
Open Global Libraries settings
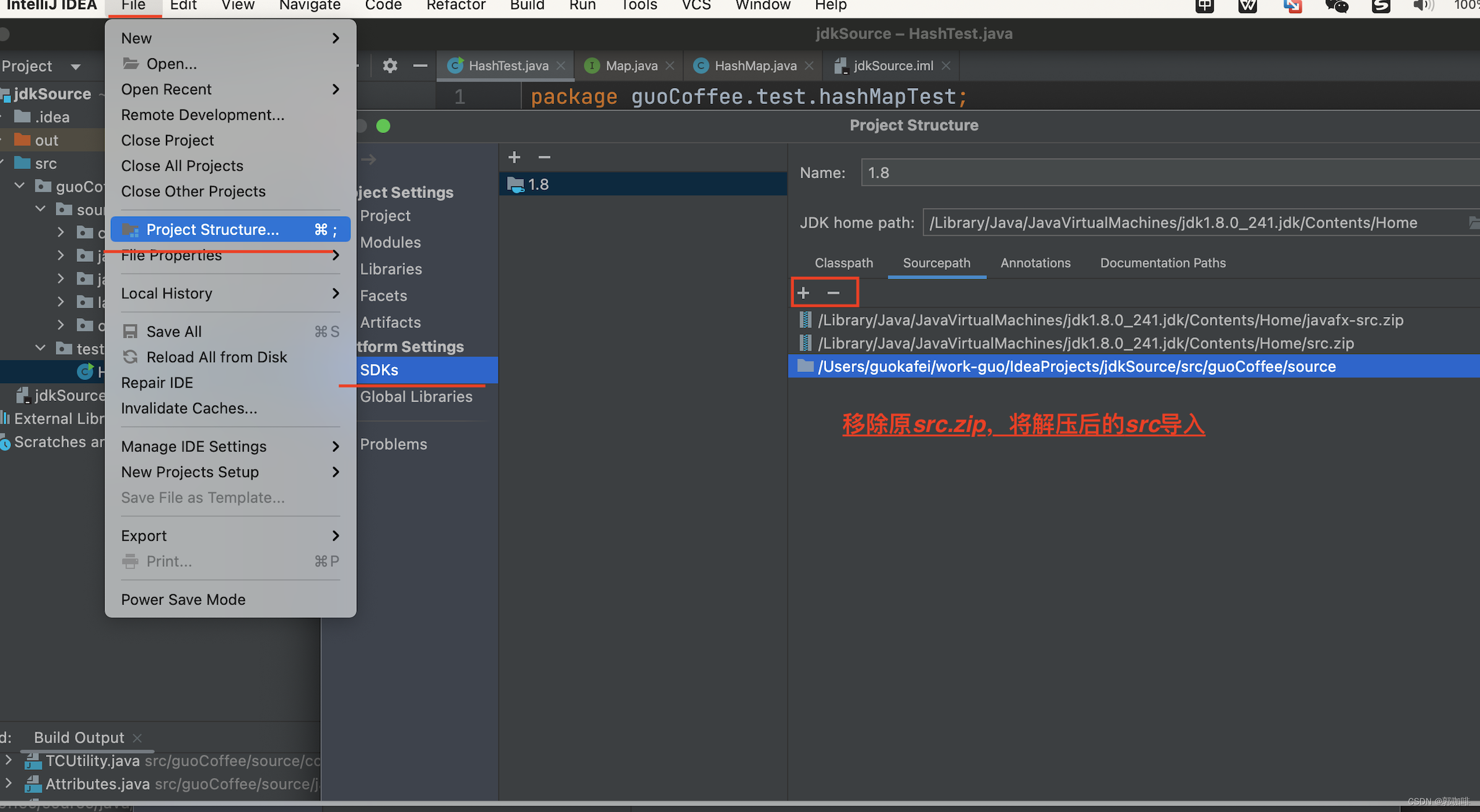pyautogui.click(x=416, y=397)
